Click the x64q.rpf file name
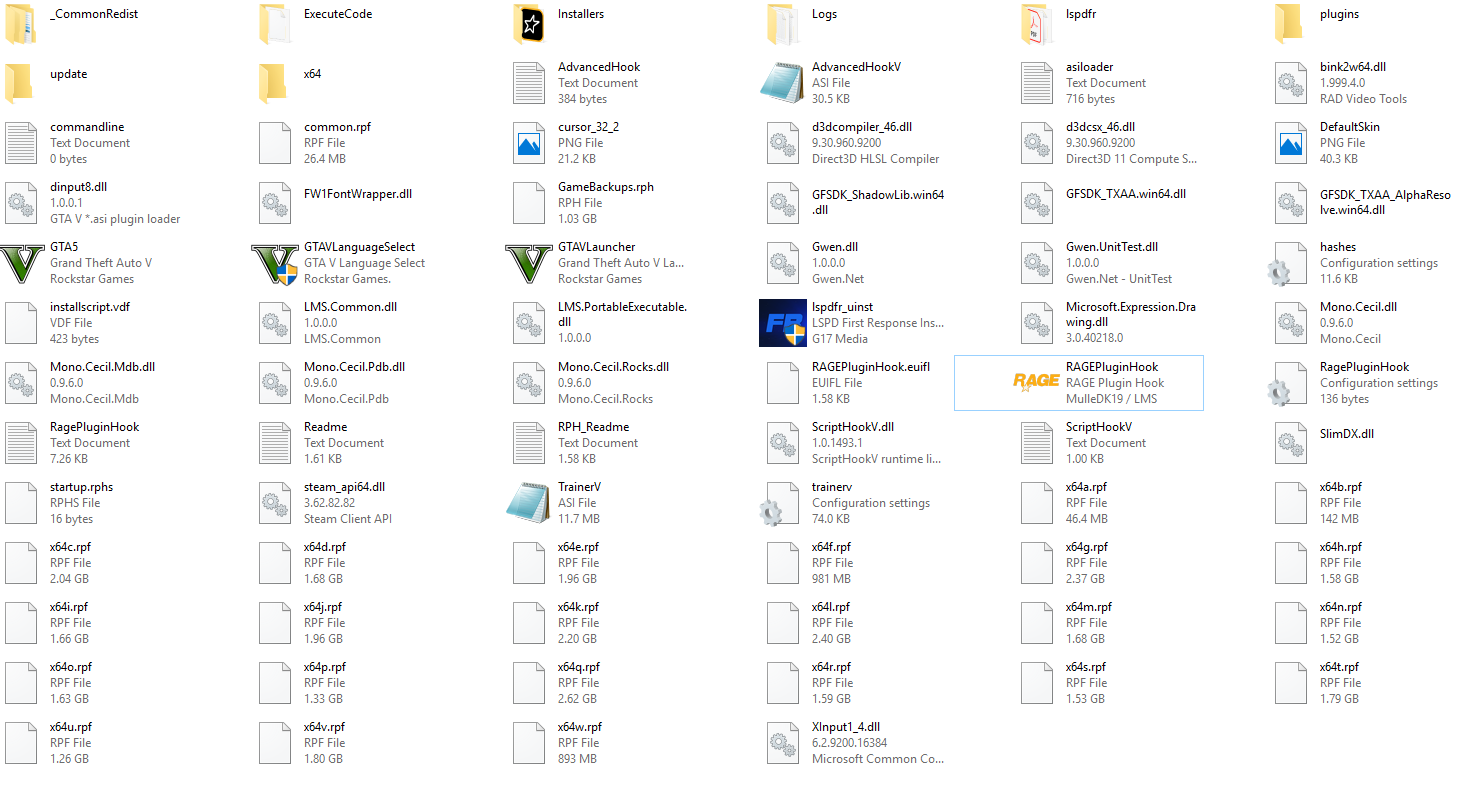The height and width of the screenshot is (785, 1471). coord(579,667)
